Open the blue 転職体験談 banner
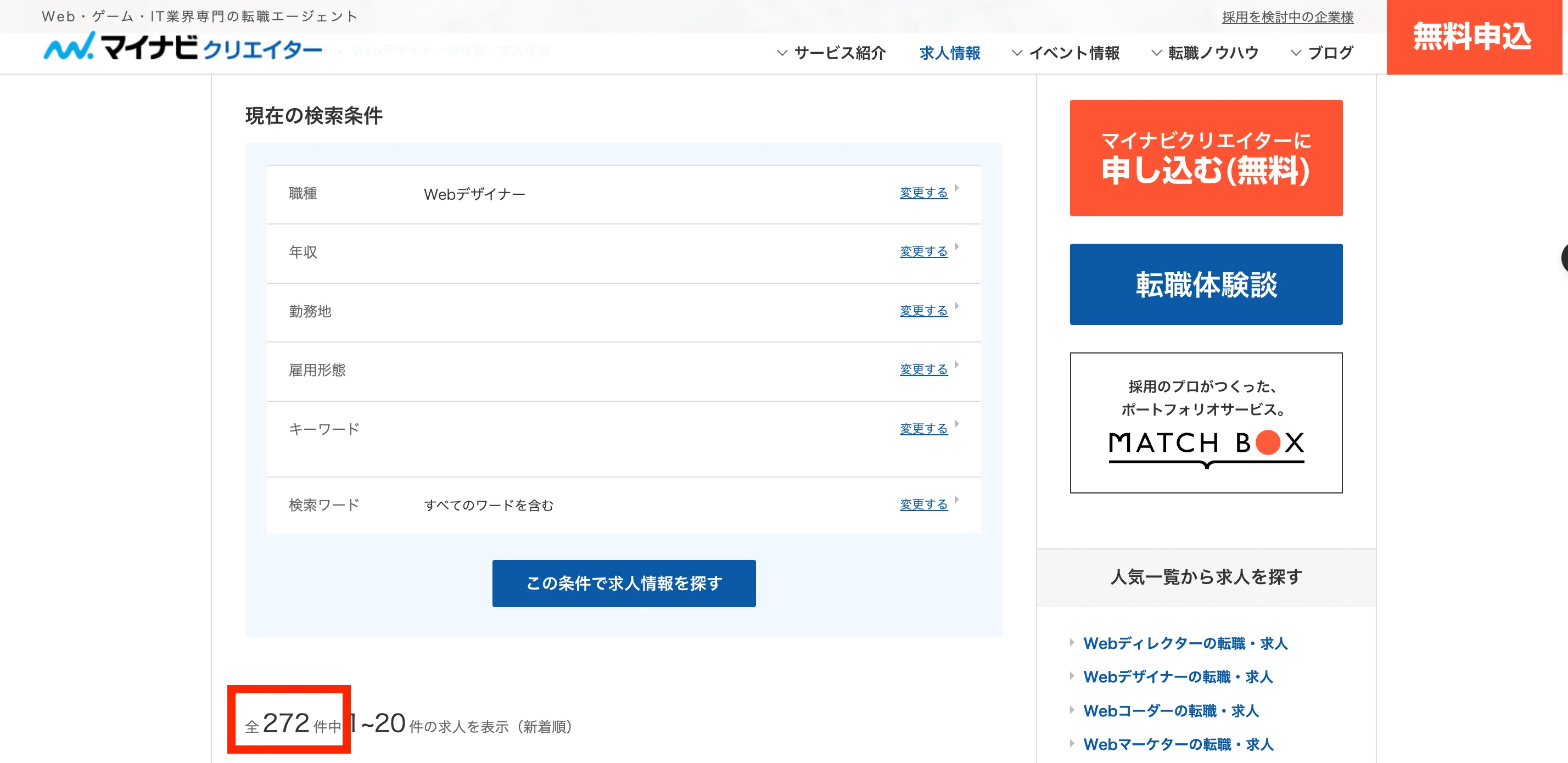This screenshot has height=763, width=1568. pyautogui.click(x=1205, y=284)
